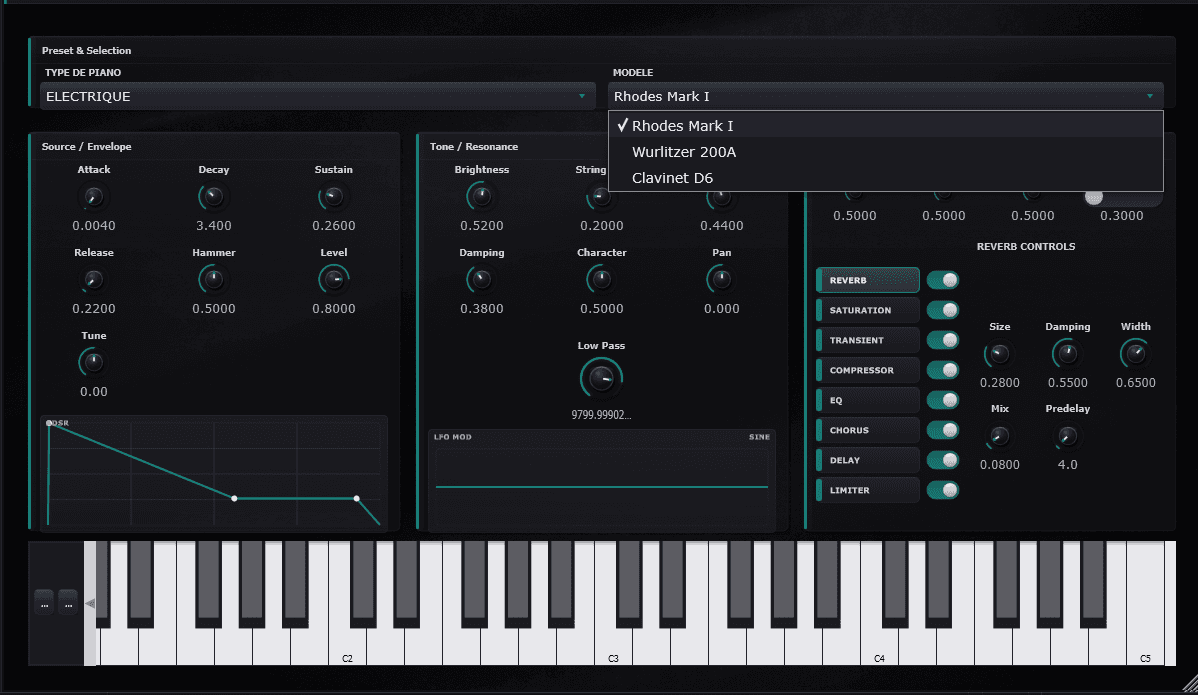The width and height of the screenshot is (1198, 695).
Task: Collapse the Modele dropdown
Action: (885, 97)
